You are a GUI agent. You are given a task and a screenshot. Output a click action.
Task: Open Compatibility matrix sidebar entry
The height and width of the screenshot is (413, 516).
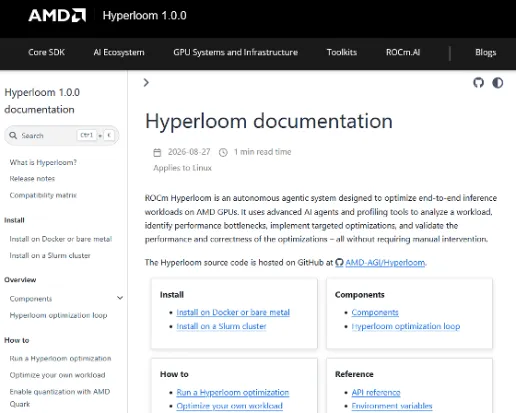pyautogui.click(x=43, y=195)
